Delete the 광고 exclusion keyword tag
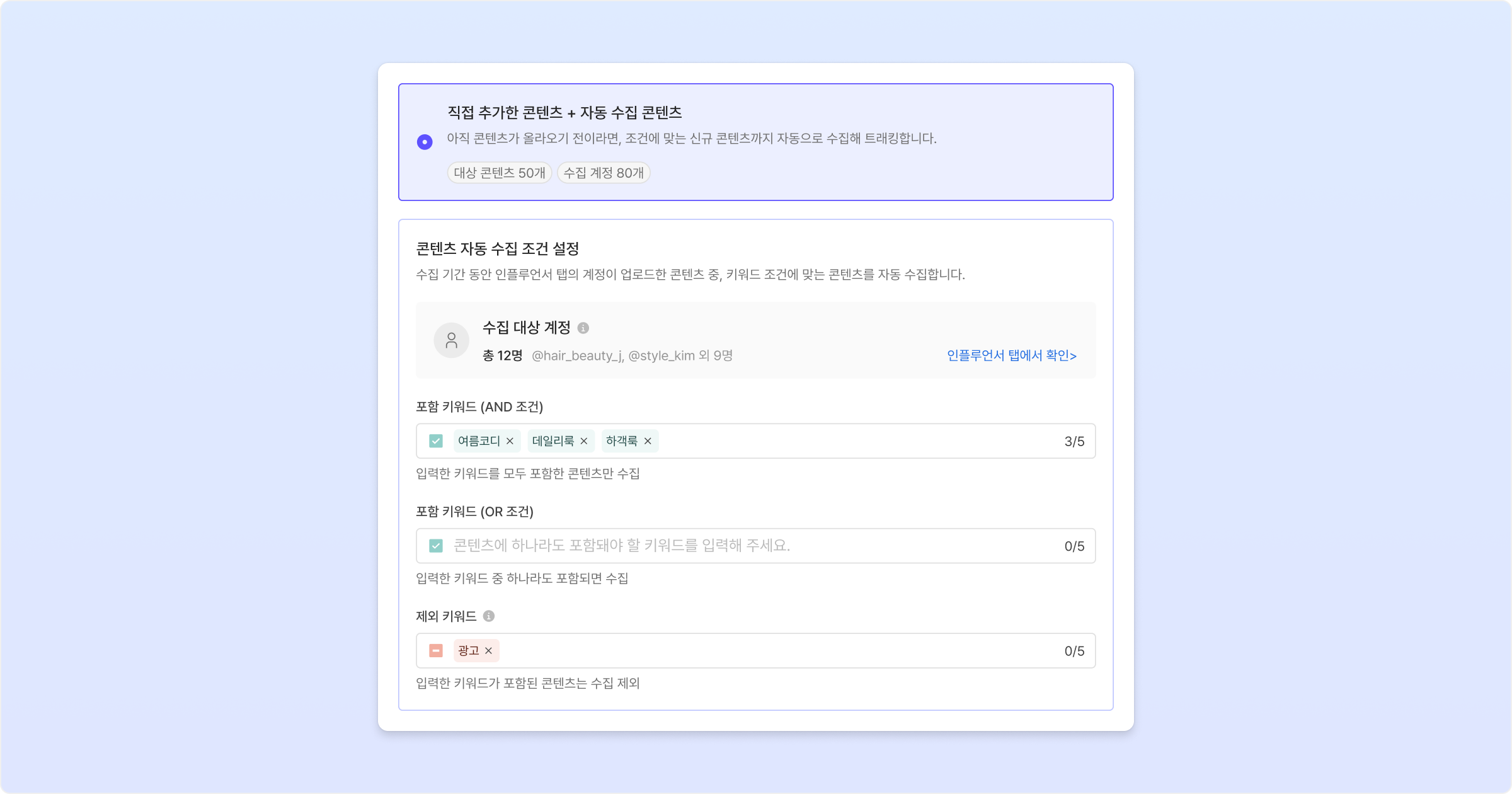Screen dimensions: 1512x794 (x=488, y=651)
